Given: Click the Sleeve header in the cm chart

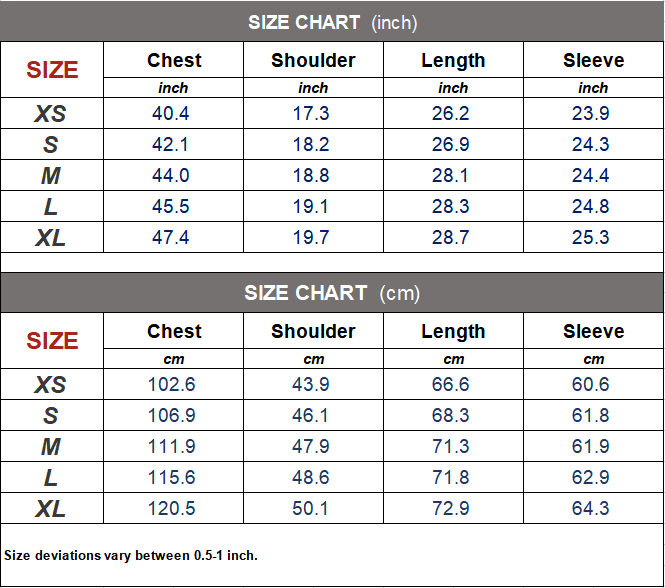Looking at the screenshot, I should 593,332.
